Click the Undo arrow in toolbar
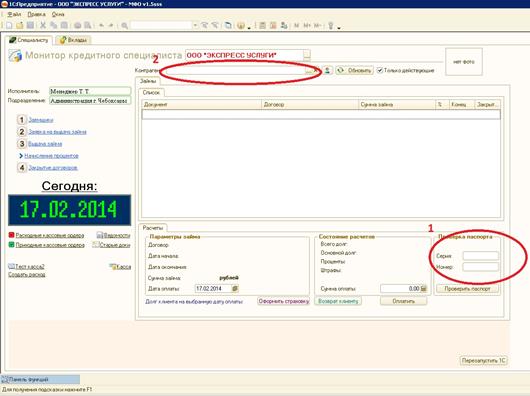Screen dimensions: 530x396 [x=101, y=25]
